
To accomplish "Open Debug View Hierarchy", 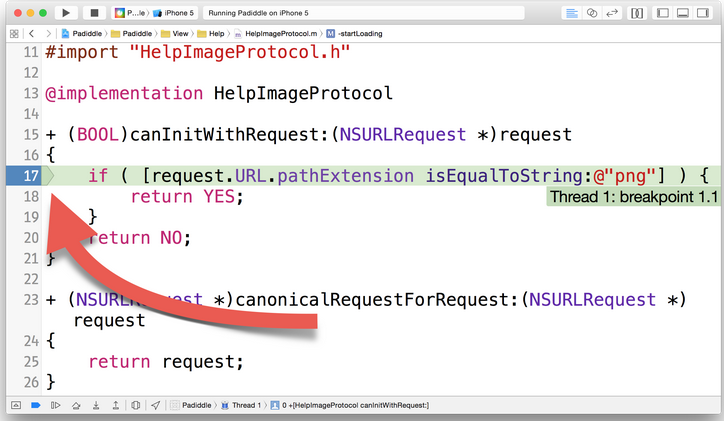I will (x=135, y=405).
